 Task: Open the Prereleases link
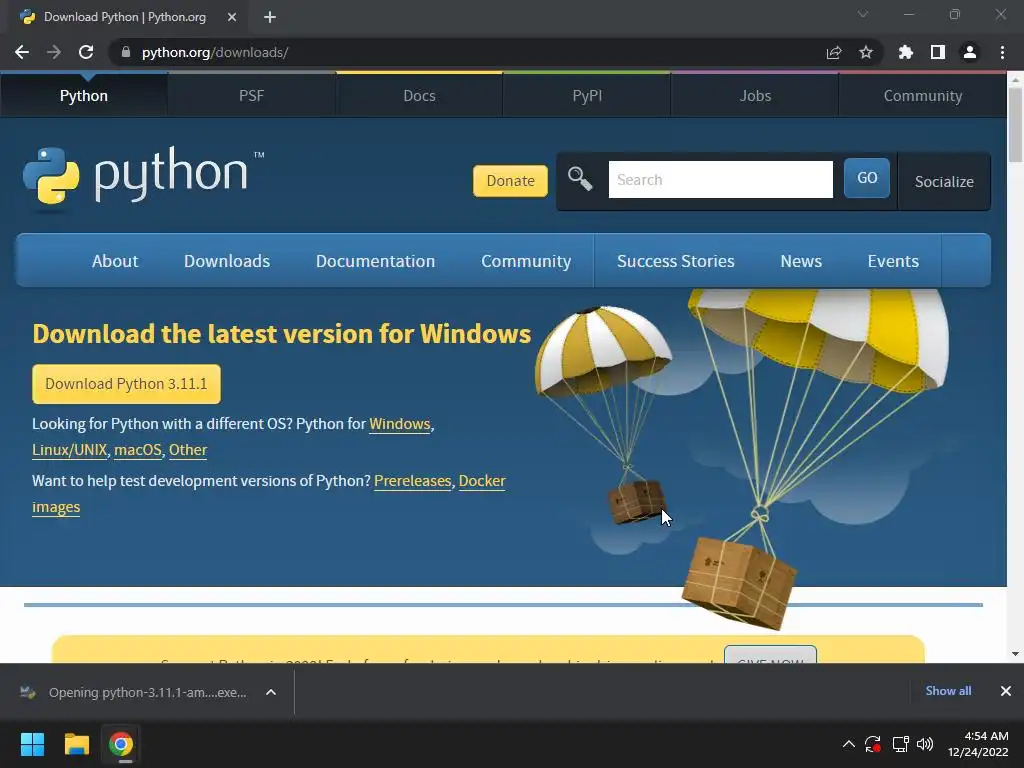[412, 481]
